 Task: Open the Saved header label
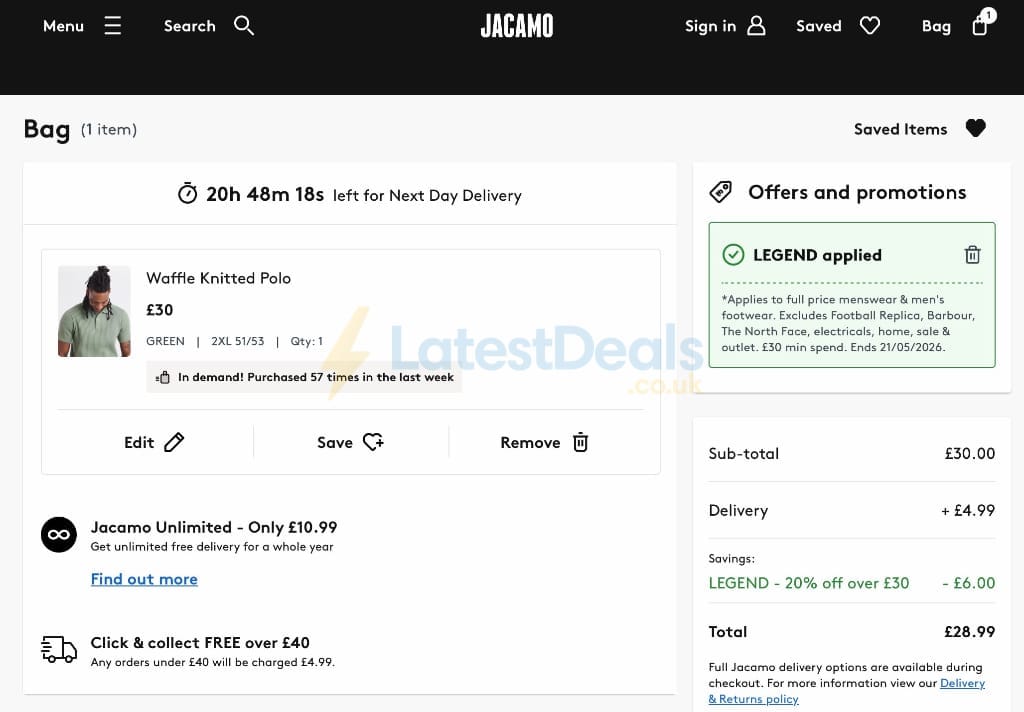(x=818, y=26)
